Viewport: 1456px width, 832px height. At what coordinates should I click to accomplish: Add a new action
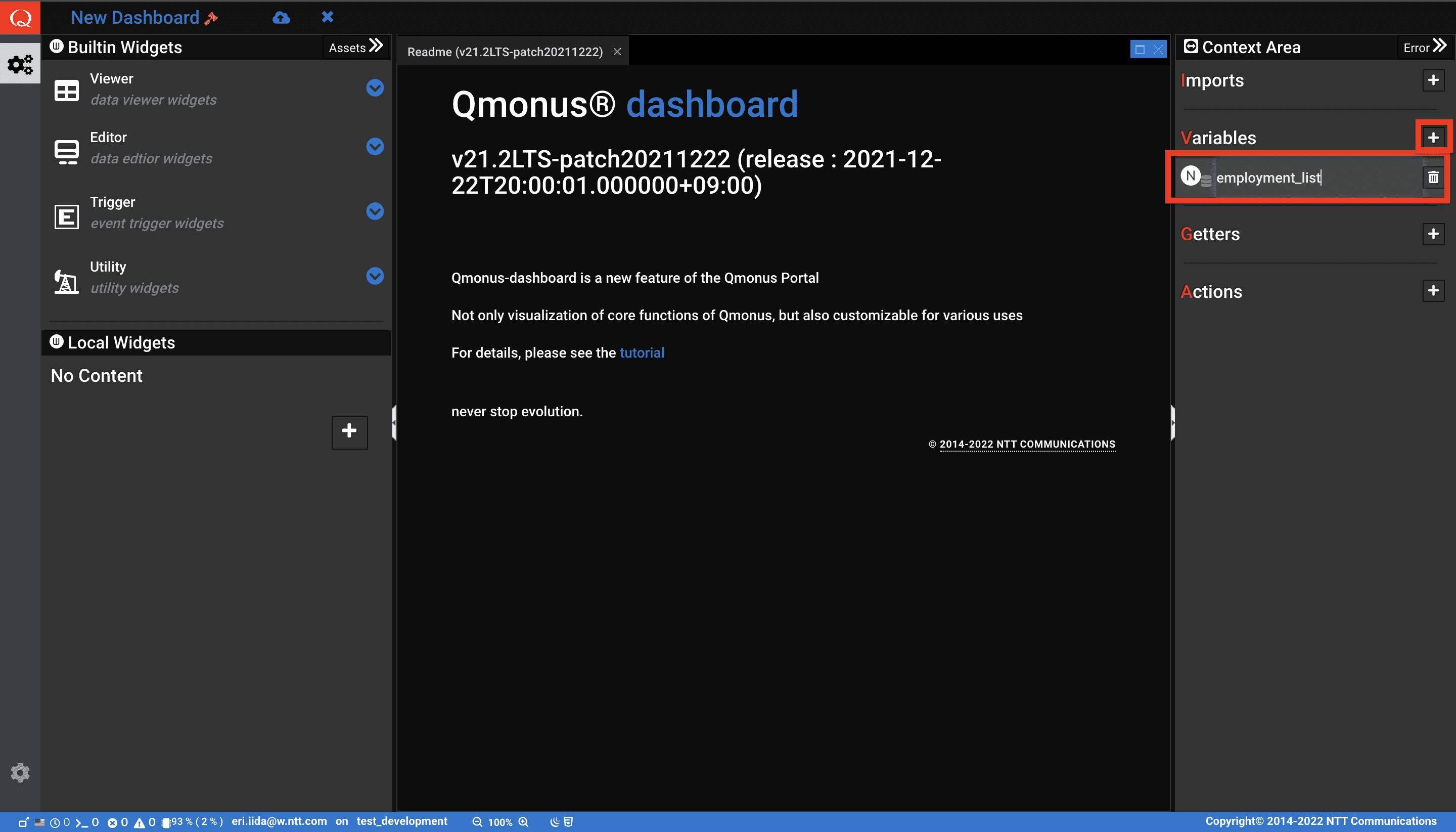click(x=1433, y=291)
